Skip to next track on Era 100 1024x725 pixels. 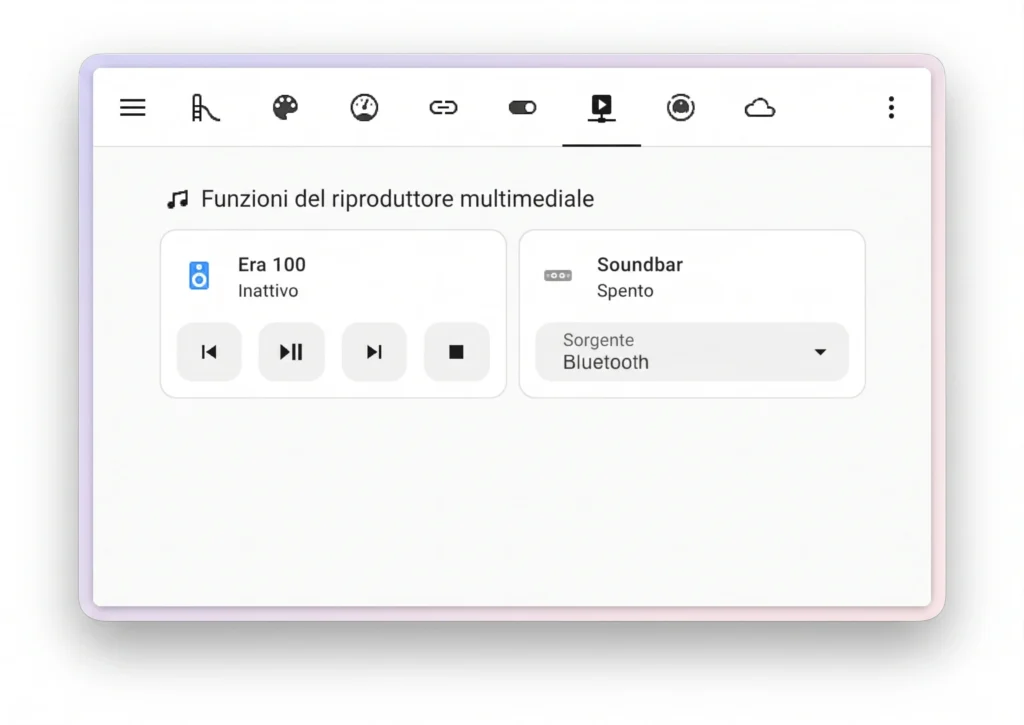pyautogui.click(x=374, y=352)
